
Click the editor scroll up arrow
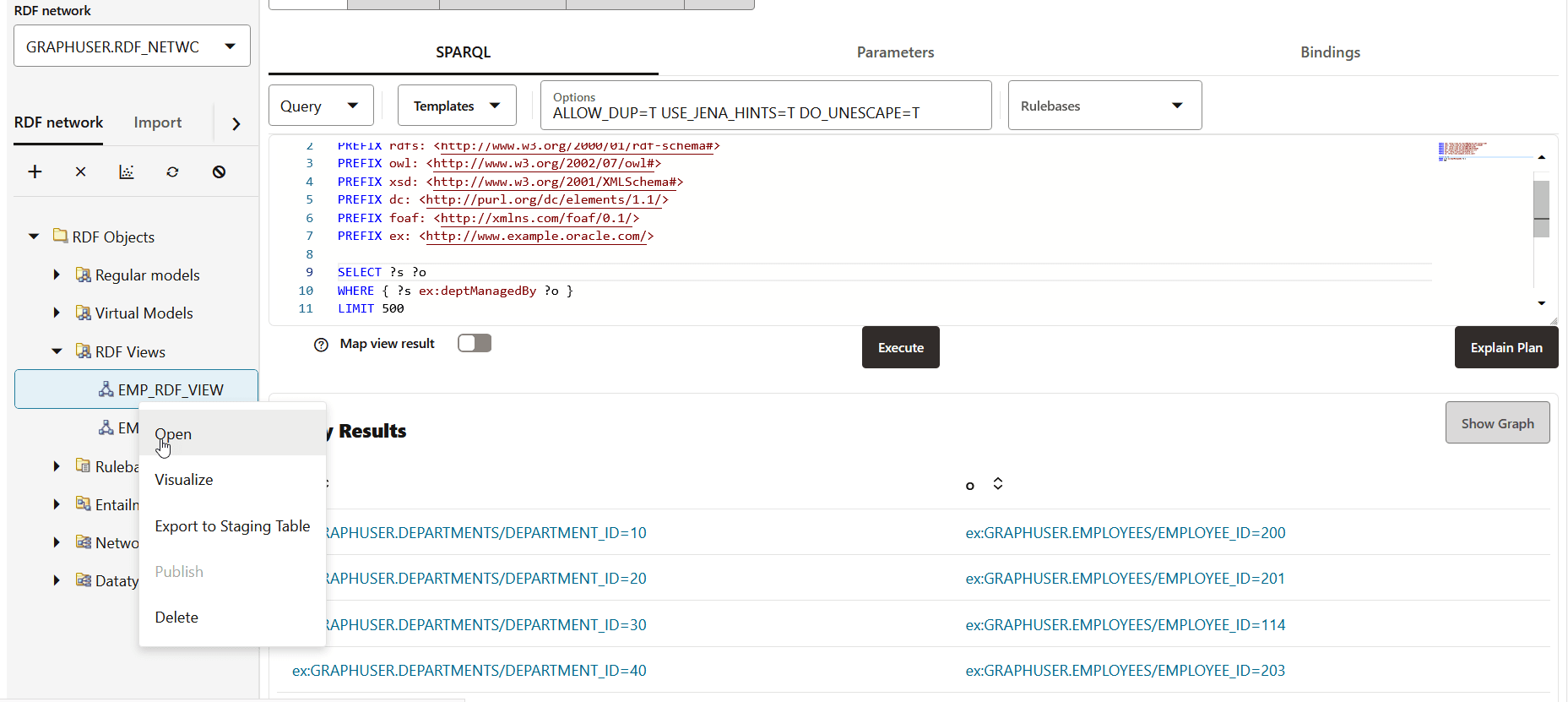[1542, 157]
